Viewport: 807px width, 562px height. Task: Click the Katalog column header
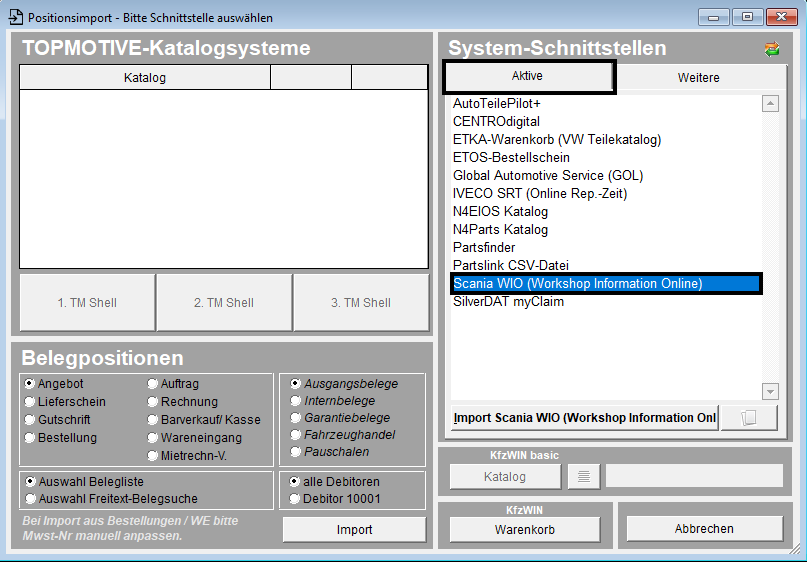pyautogui.click(x=145, y=78)
